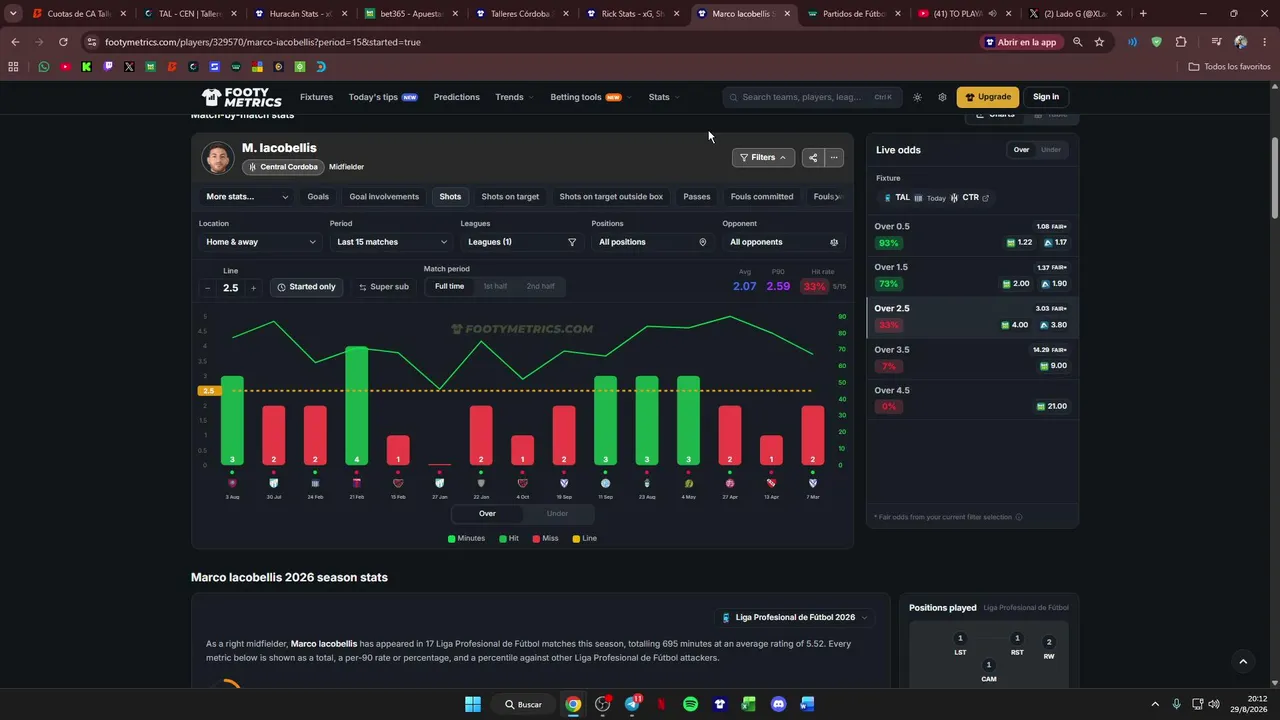Open the More stats dropdown
Viewport: 1280px width, 720px height.
click(x=247, y=197)
